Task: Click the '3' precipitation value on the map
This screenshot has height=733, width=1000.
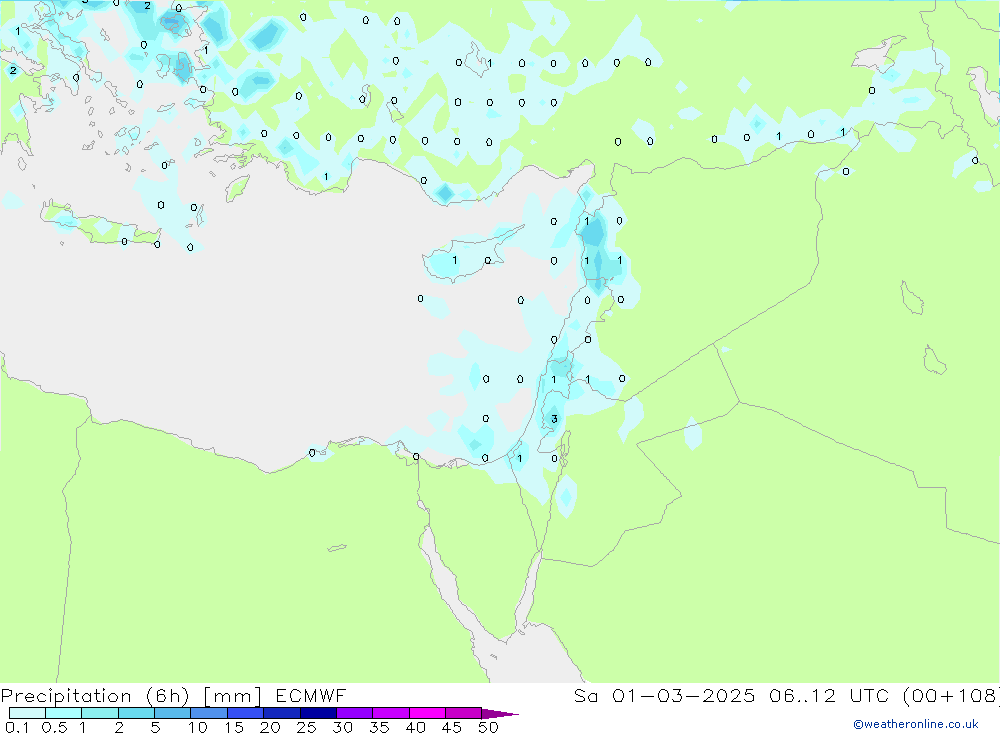Action: (x=554, y=419)
